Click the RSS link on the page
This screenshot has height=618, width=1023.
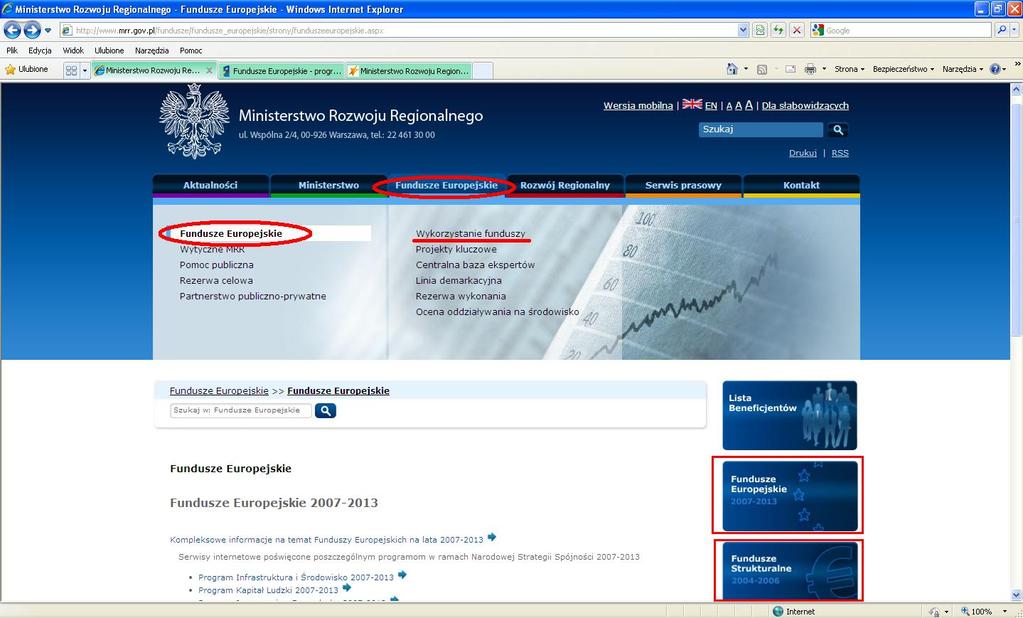[x=840, y=153]
